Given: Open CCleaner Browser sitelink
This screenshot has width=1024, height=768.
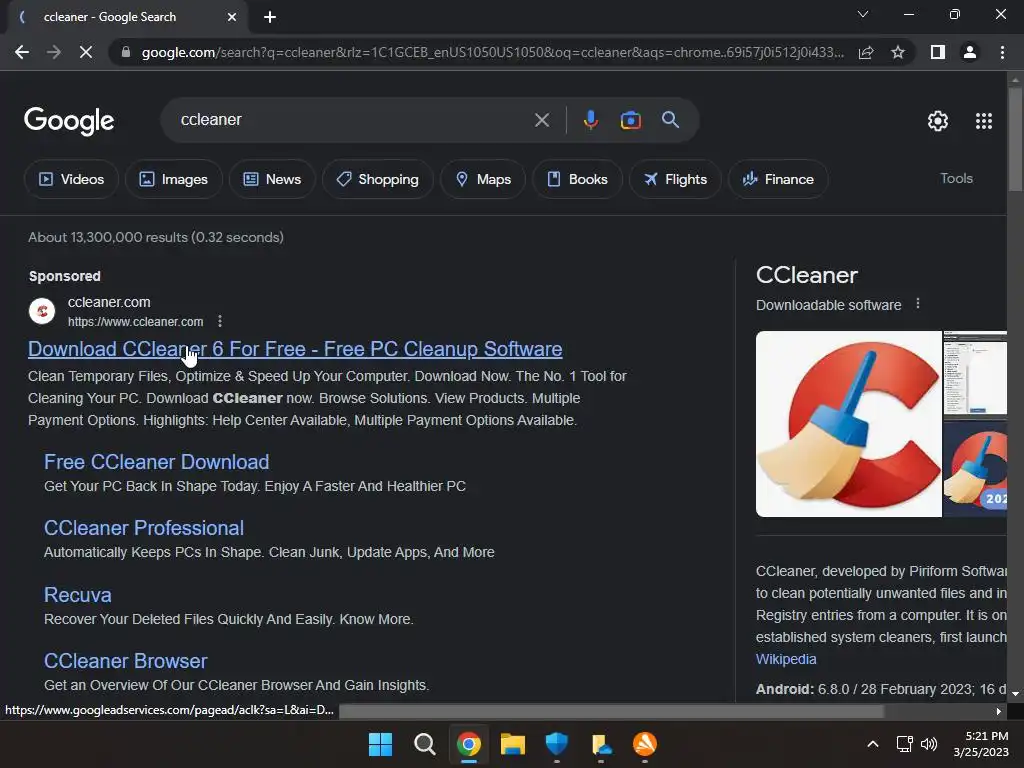Looking at the screenshot, I should click(125, 661).
